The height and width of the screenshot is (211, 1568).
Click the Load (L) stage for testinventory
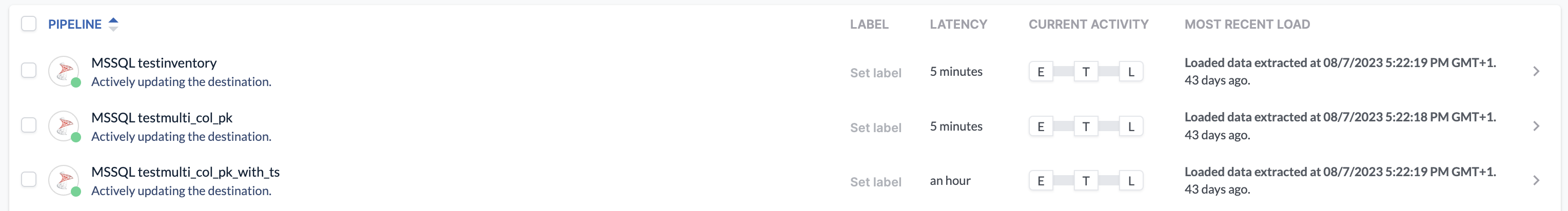[x=1130, y=72]
